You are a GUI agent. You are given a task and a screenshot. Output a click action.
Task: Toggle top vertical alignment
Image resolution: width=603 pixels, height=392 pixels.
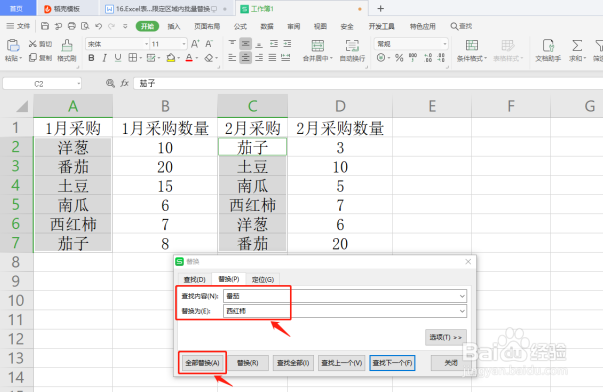click(232, 43)
